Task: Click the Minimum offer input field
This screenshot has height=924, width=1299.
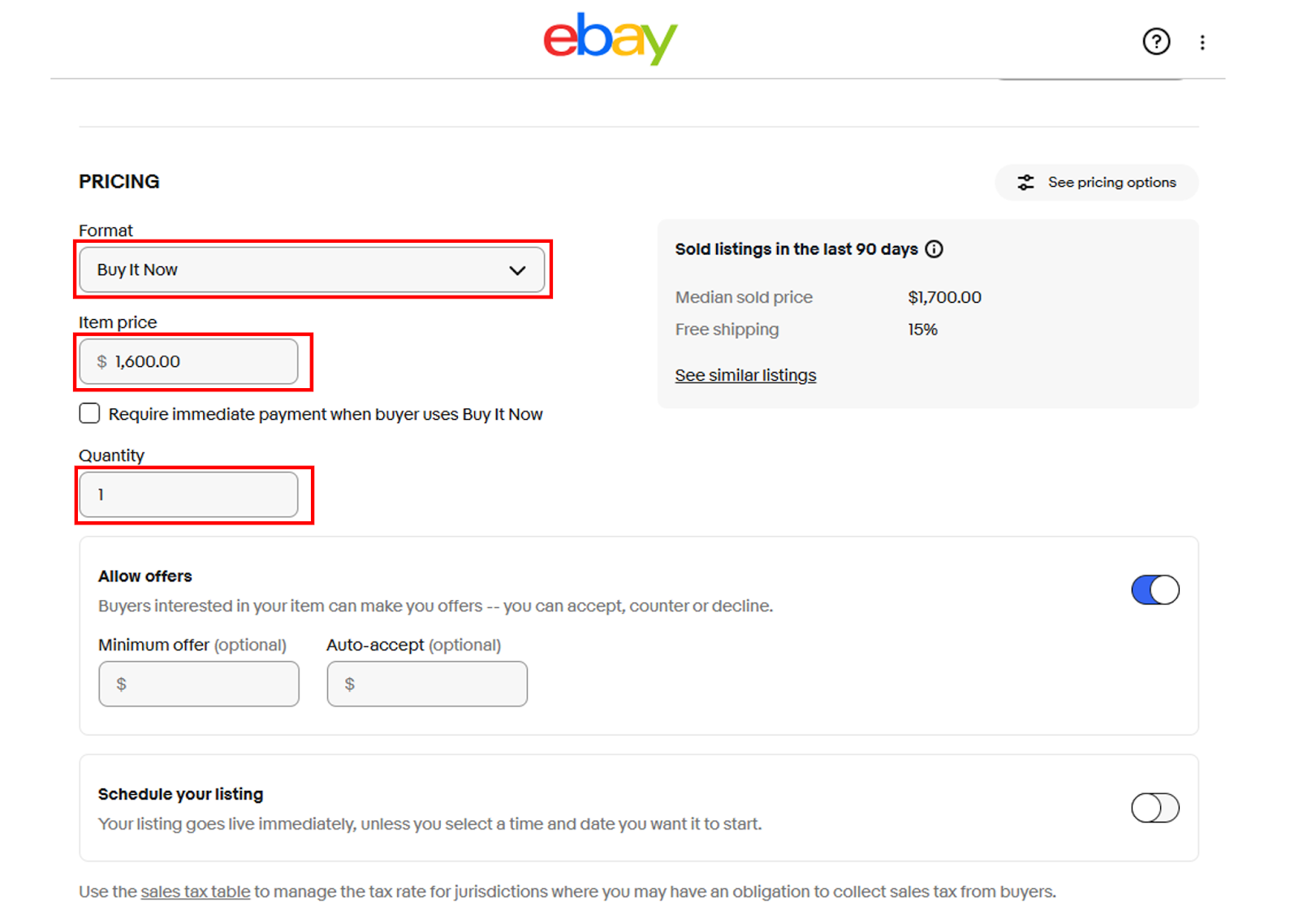Action: click(199, 684)
